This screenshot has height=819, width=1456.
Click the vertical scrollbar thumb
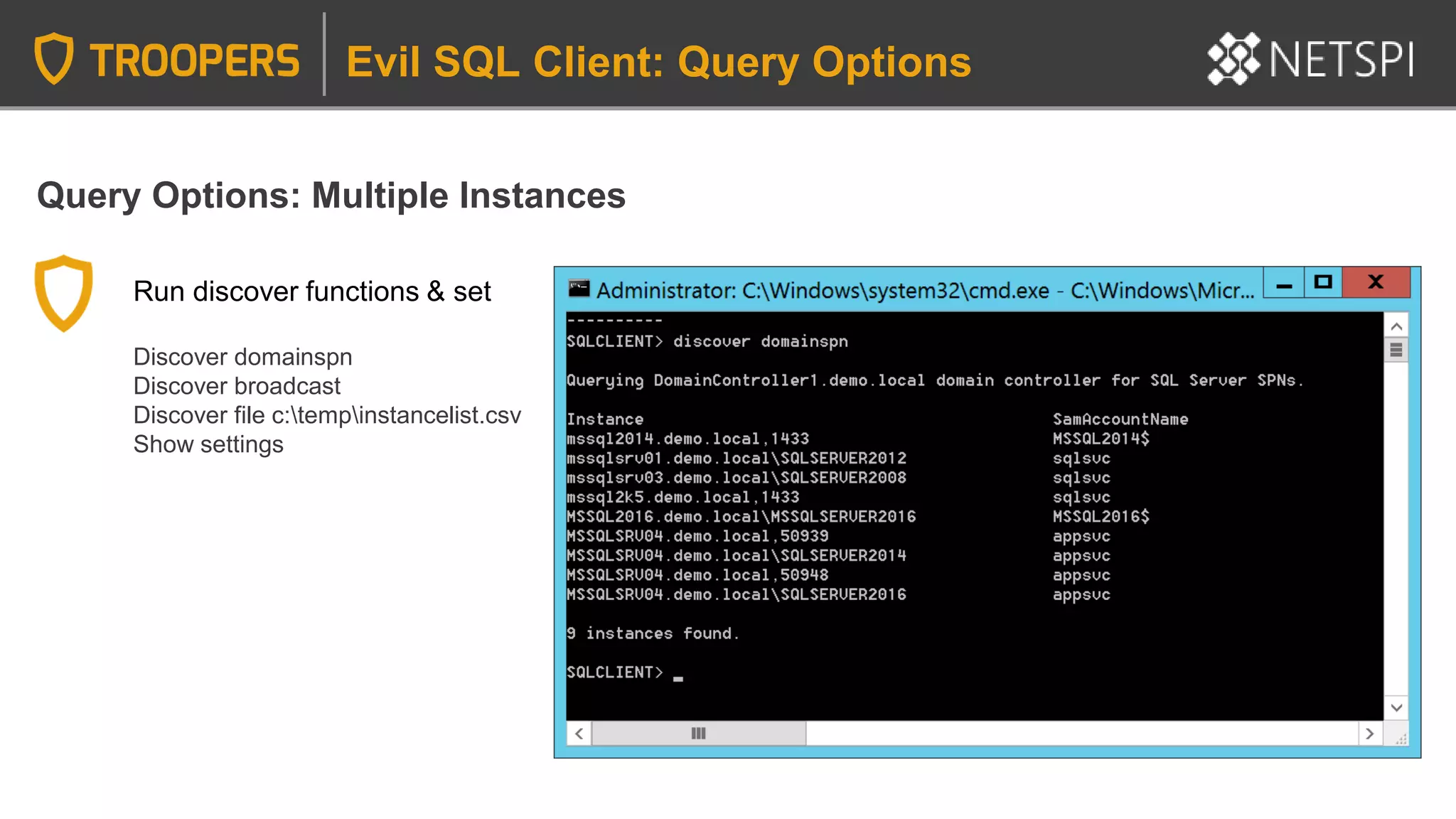point(1396,350)
